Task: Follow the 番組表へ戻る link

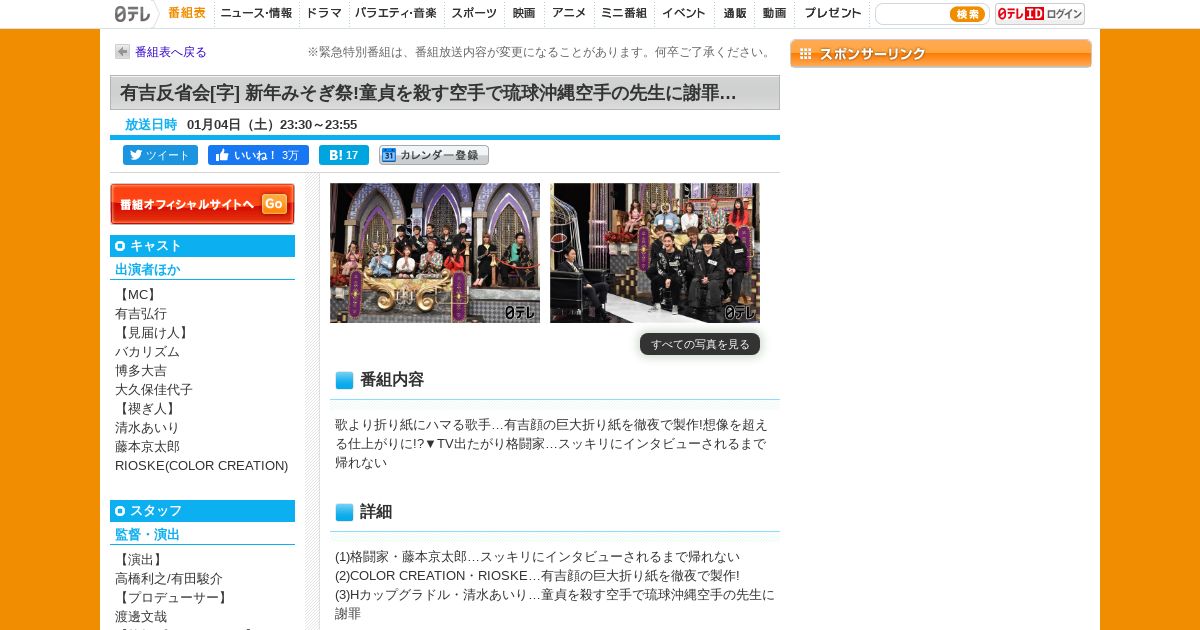Action: 171,52
